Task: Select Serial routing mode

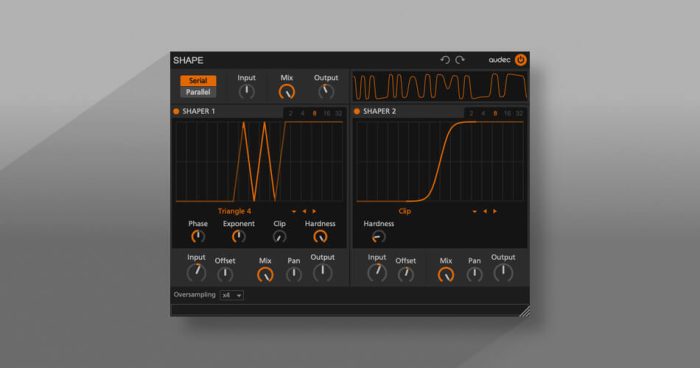Action: (198, 80)
